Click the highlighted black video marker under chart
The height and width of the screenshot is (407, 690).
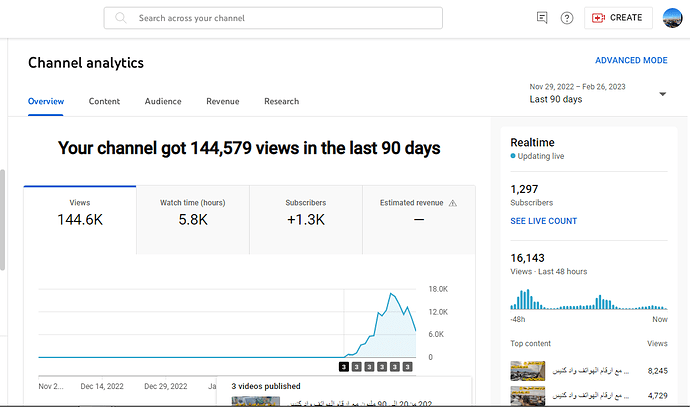pyautogui.click(x=344, y=367)
